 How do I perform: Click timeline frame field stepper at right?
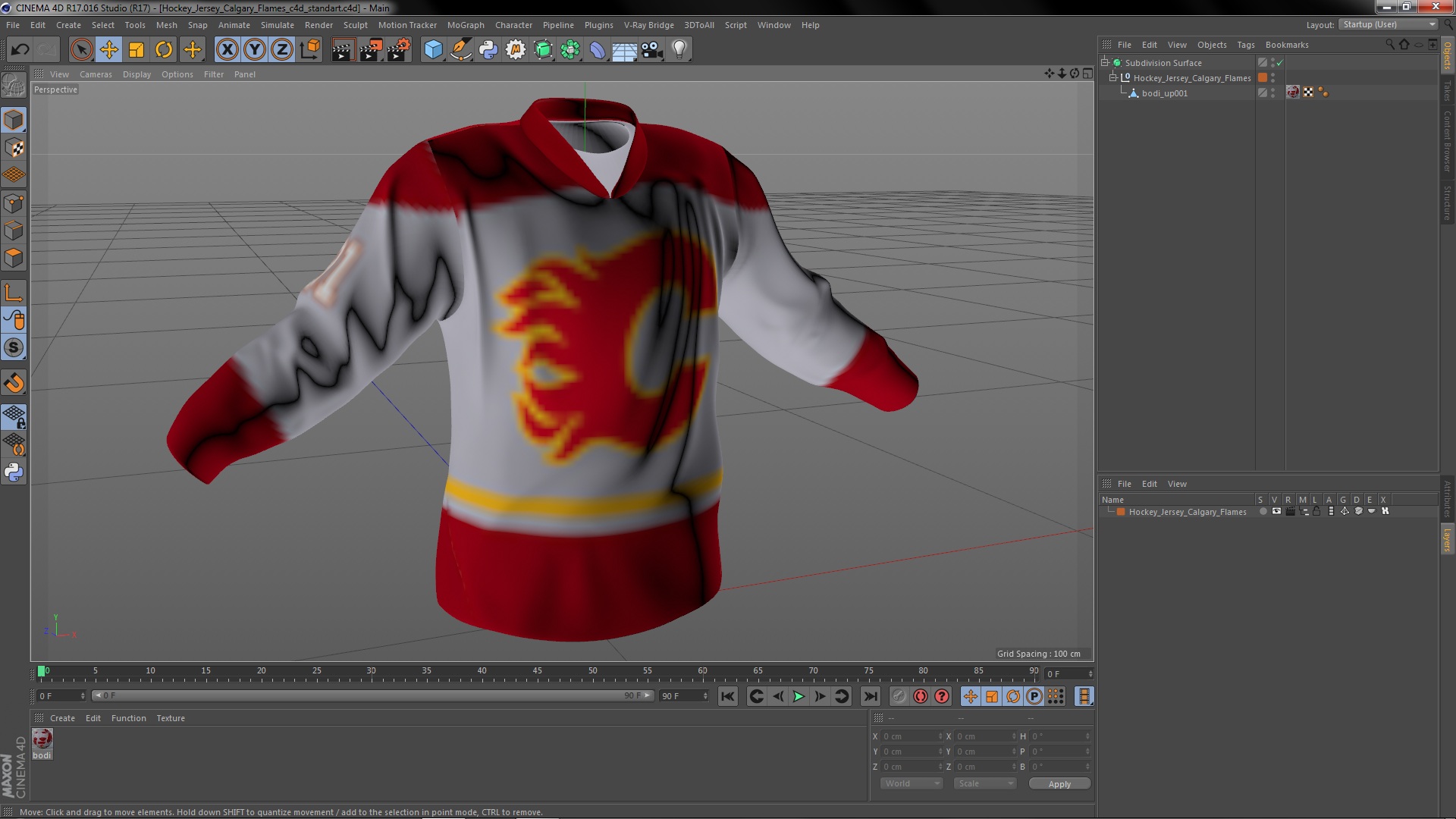(x=1090, y=673)
